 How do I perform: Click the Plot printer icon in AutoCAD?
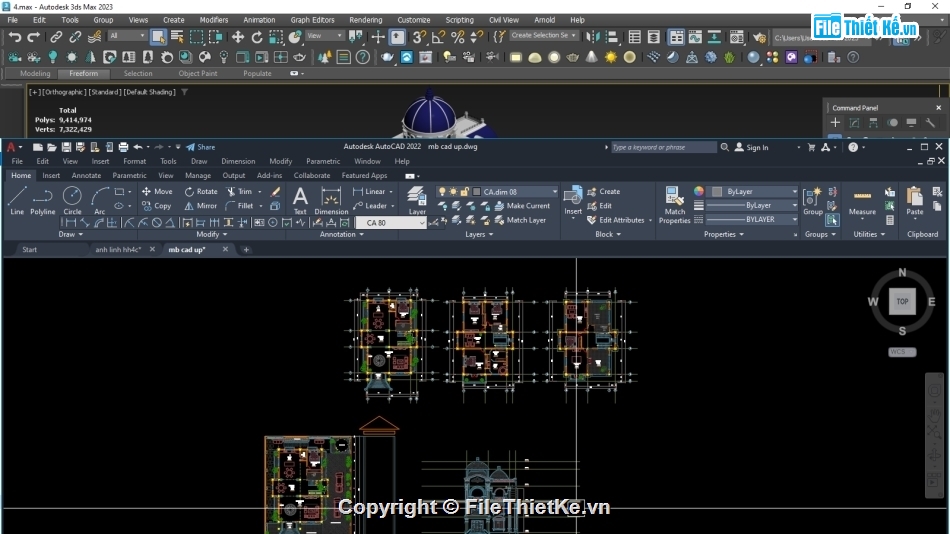pyautogui.click(x=124, y=147)
